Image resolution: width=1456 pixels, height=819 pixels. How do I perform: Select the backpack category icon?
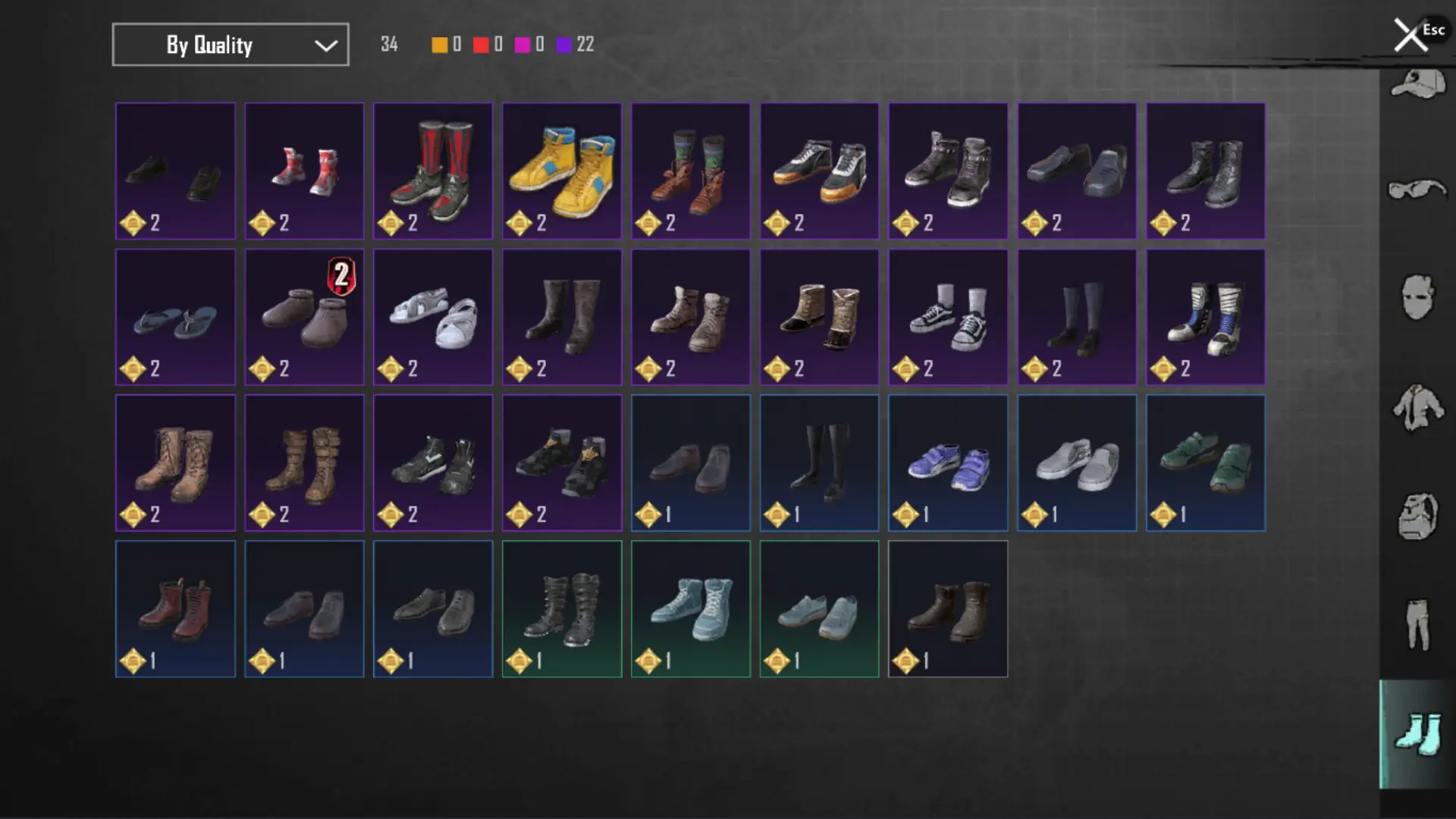coord(1417,516)
